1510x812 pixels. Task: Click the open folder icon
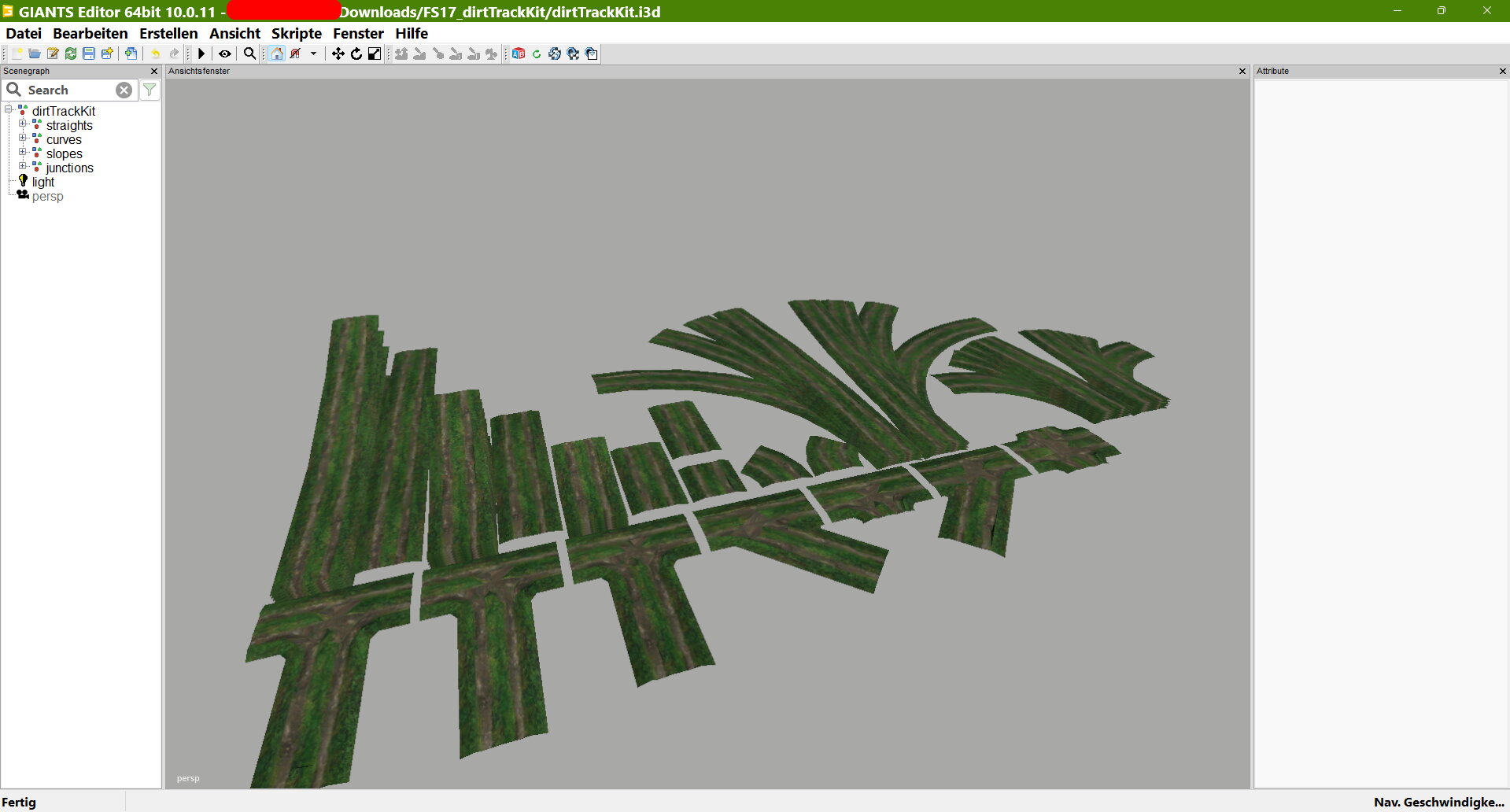pyautogui.click(x=35, y=54)
